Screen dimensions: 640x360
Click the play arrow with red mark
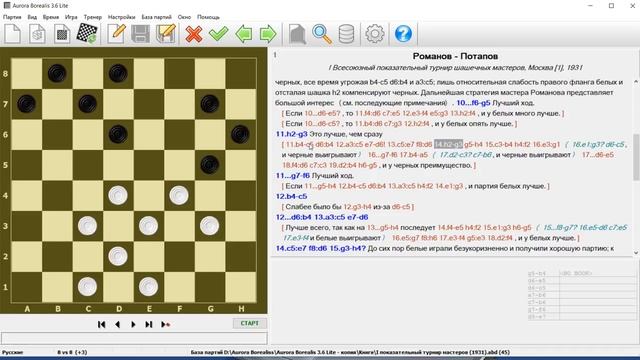tap(165, 324)
